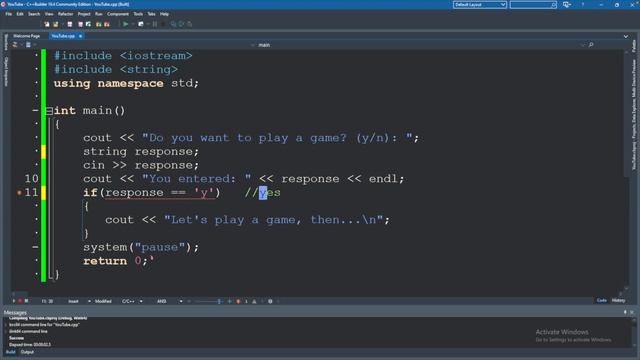This screenshot has width=640, height=360.
Task: Open the View menu
Action: pyautogui.click(x=49, y=14)
